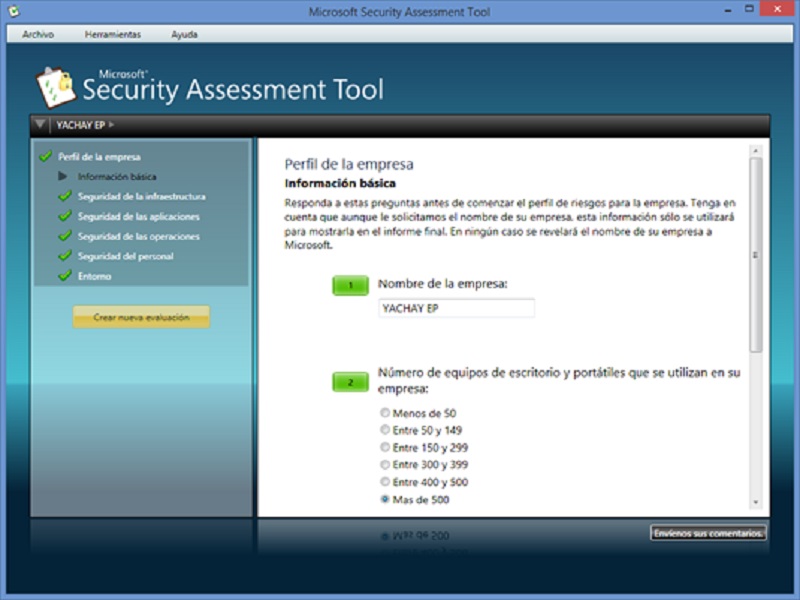Open Información básica in the sidebar
The width and height of the screenshot is (800, 600).
pyautogui.click(x=117, y=177)
